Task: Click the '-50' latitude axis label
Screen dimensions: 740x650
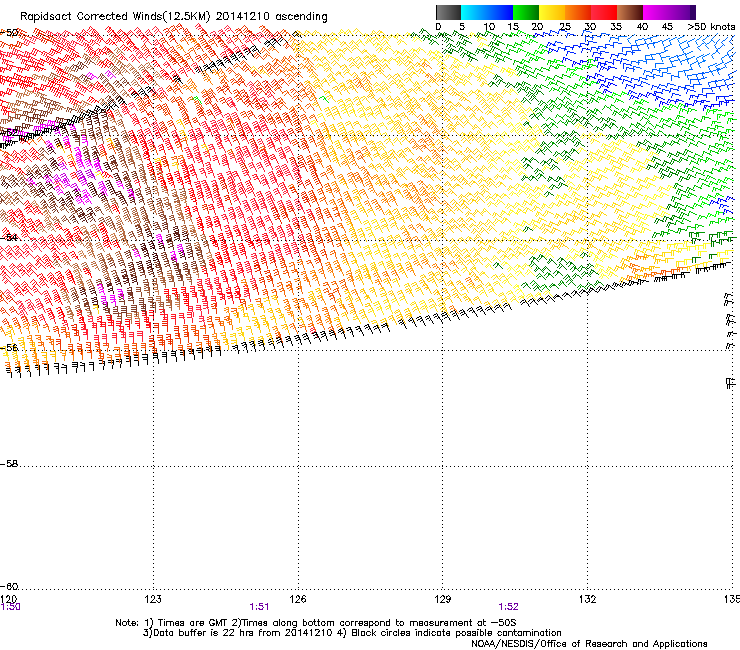Action: tap(9, 33)
